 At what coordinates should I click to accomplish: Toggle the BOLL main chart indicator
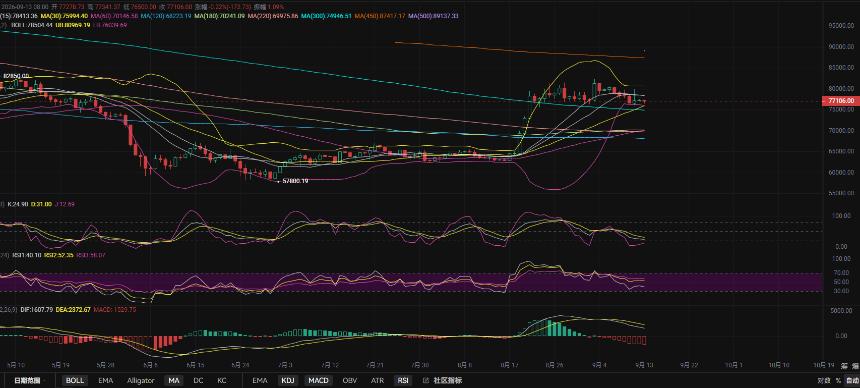75,380
